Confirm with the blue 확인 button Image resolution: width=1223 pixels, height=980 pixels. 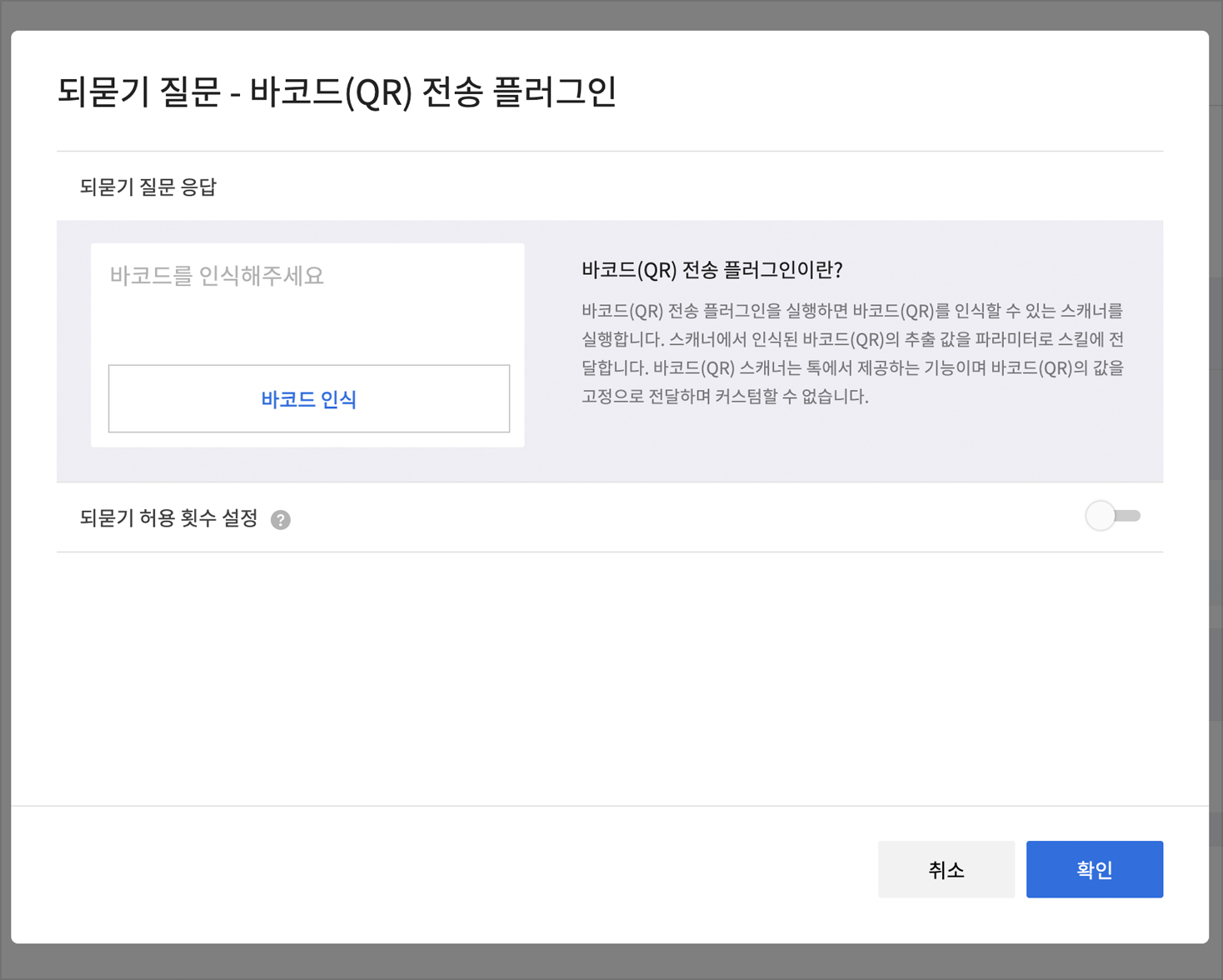tap(1094, 869)
